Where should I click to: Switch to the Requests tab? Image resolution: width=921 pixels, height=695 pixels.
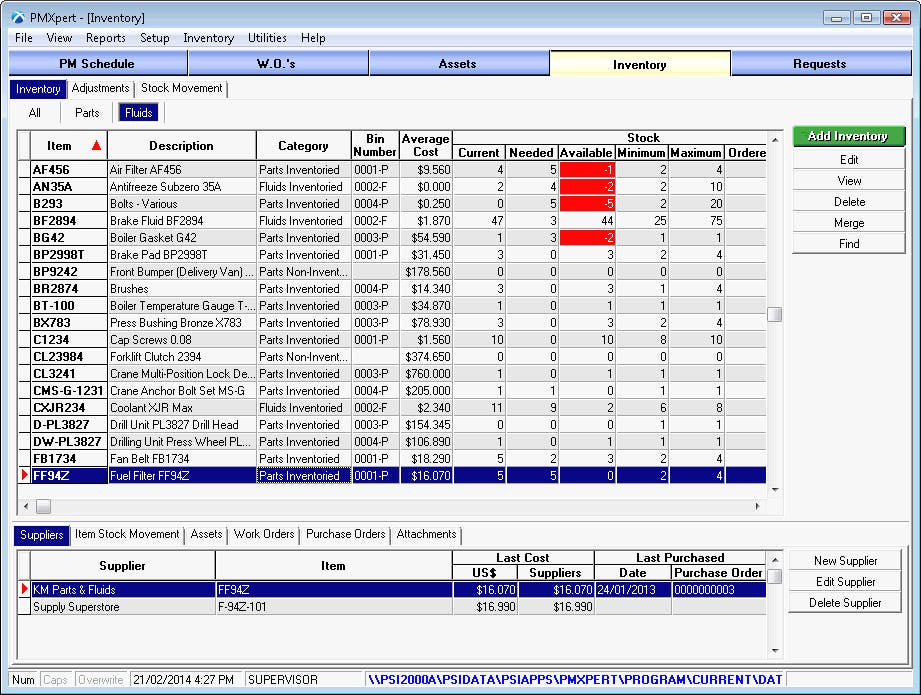[820, 63]
